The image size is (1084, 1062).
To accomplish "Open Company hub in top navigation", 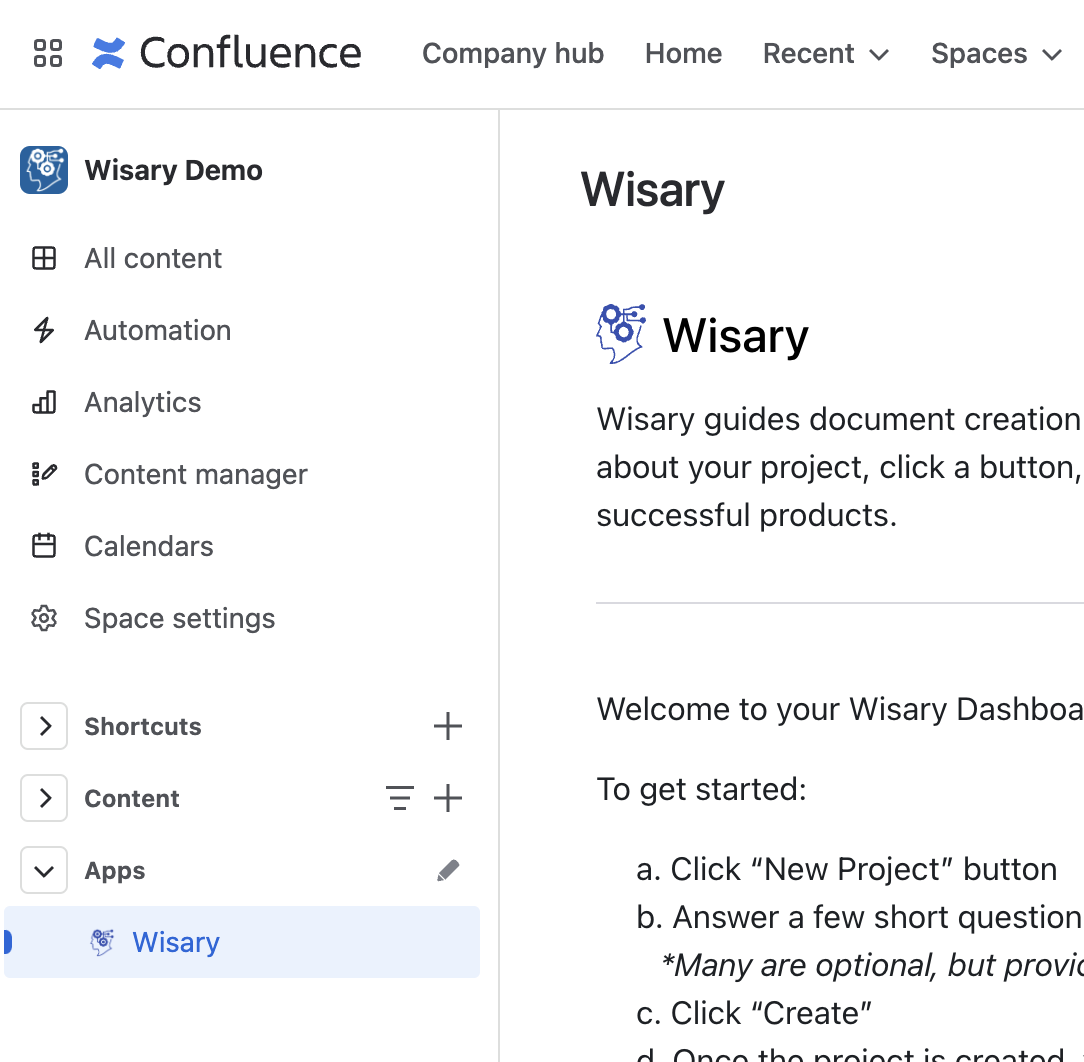I will click(513, 53).
